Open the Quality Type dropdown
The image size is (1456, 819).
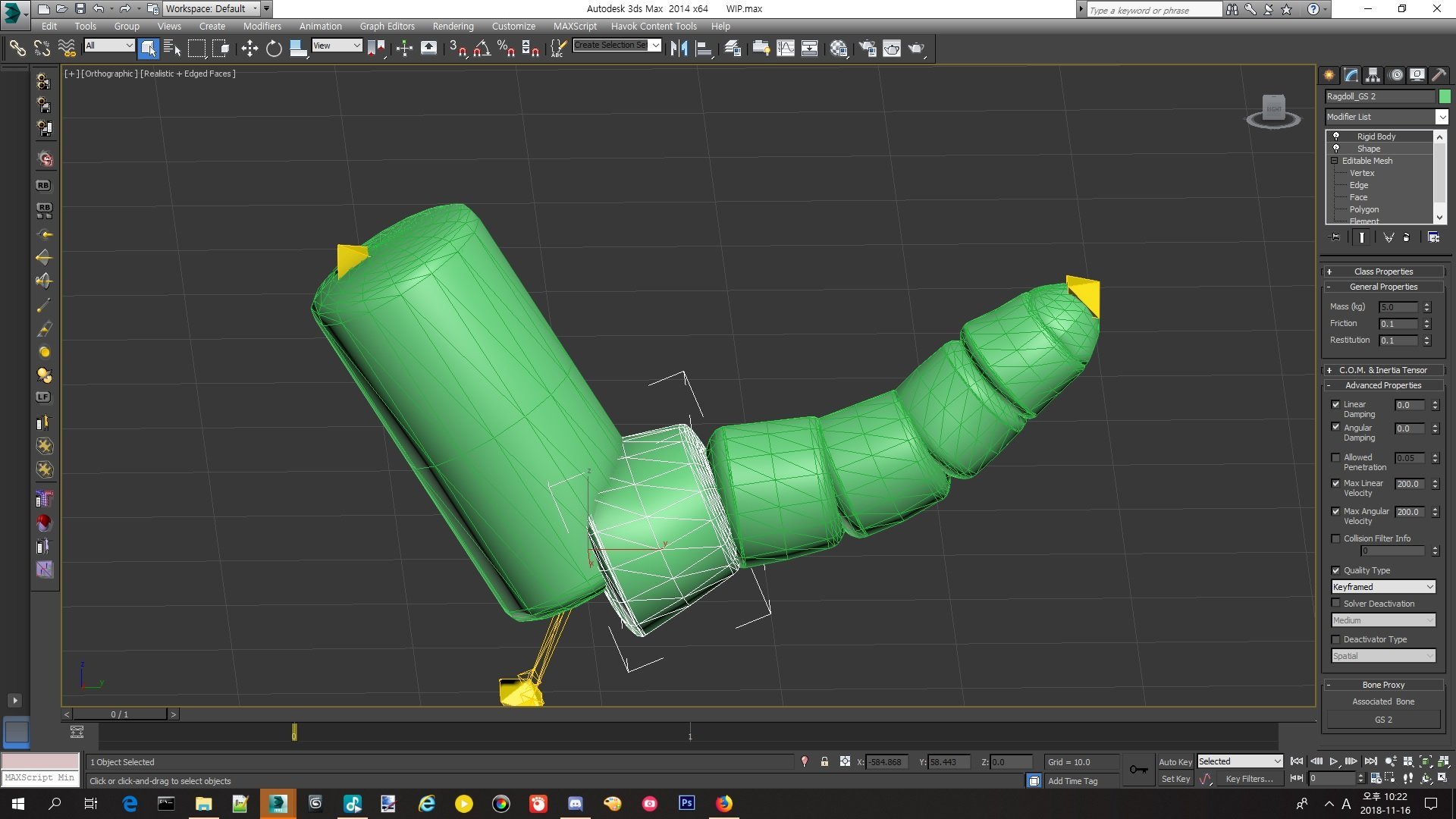tap(1385, 587)
